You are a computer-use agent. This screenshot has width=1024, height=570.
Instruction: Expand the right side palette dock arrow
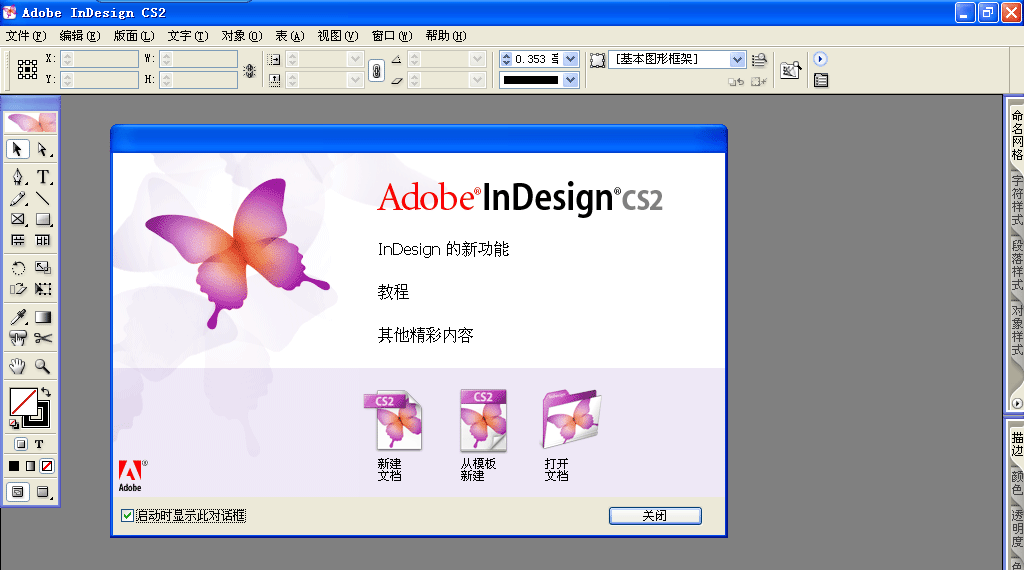point(1017,404)
